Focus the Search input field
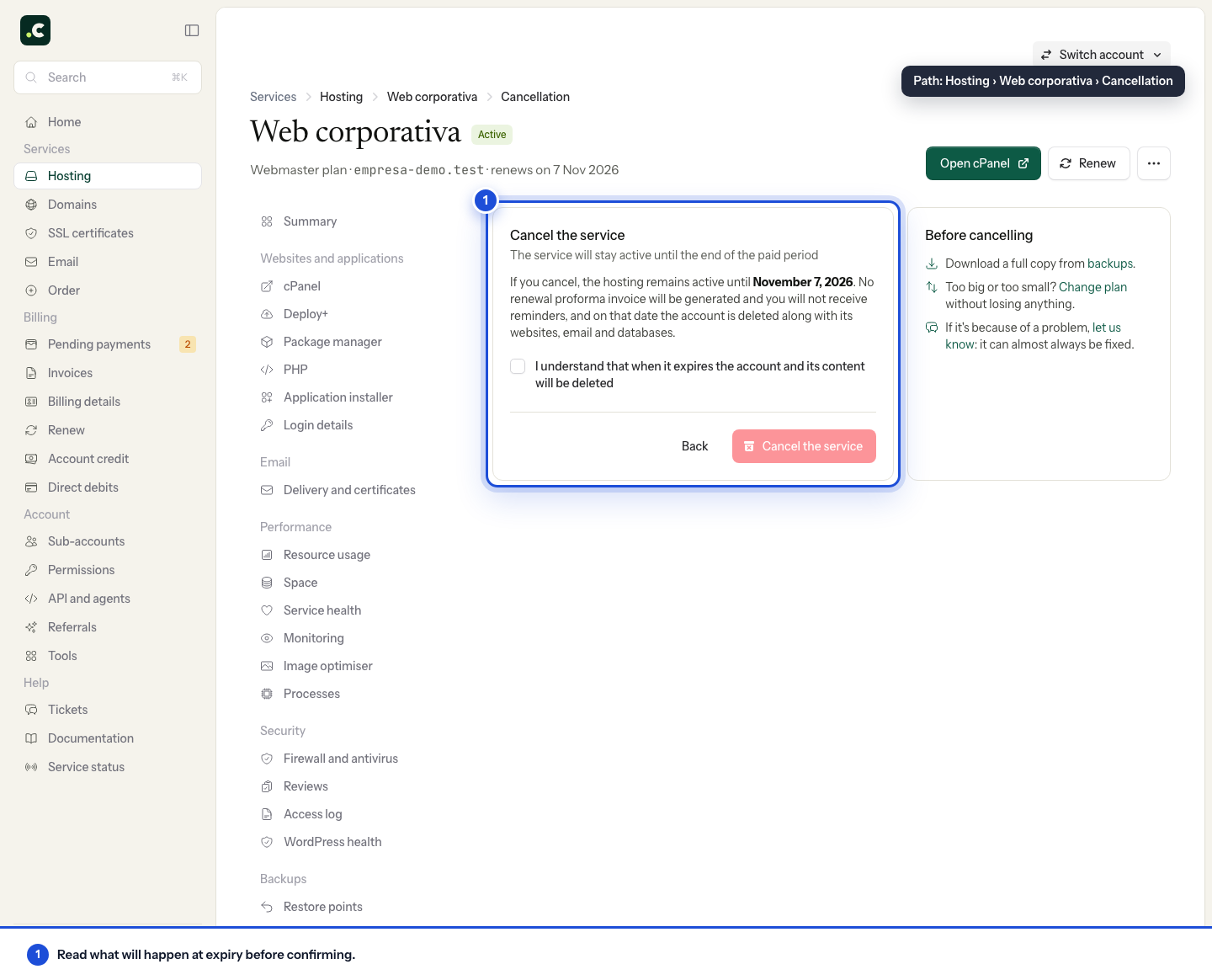Viewport: 1212px width, 980px height. click(108, 77)
